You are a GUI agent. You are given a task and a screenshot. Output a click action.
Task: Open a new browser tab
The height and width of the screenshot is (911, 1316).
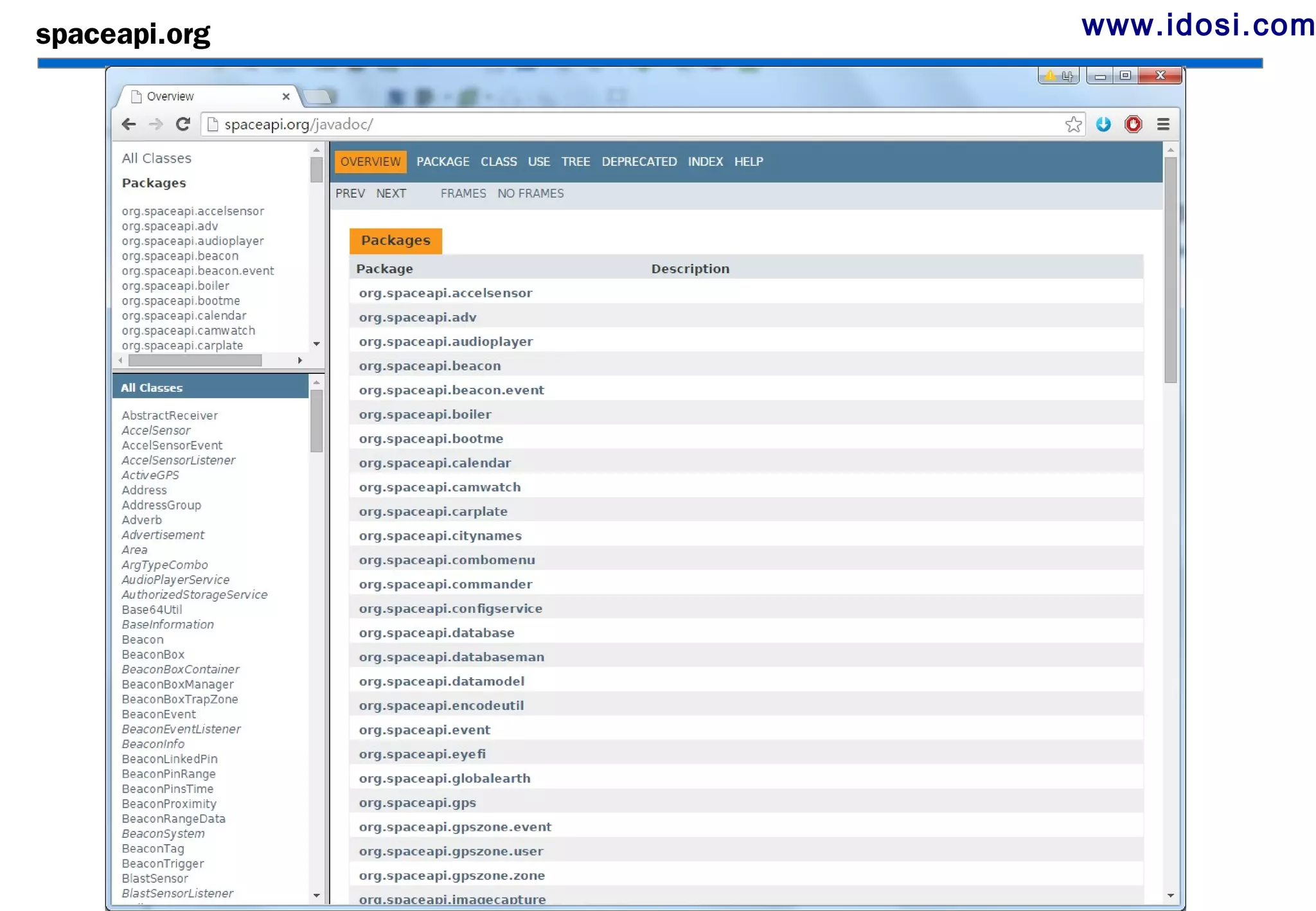tap(317, 96)
